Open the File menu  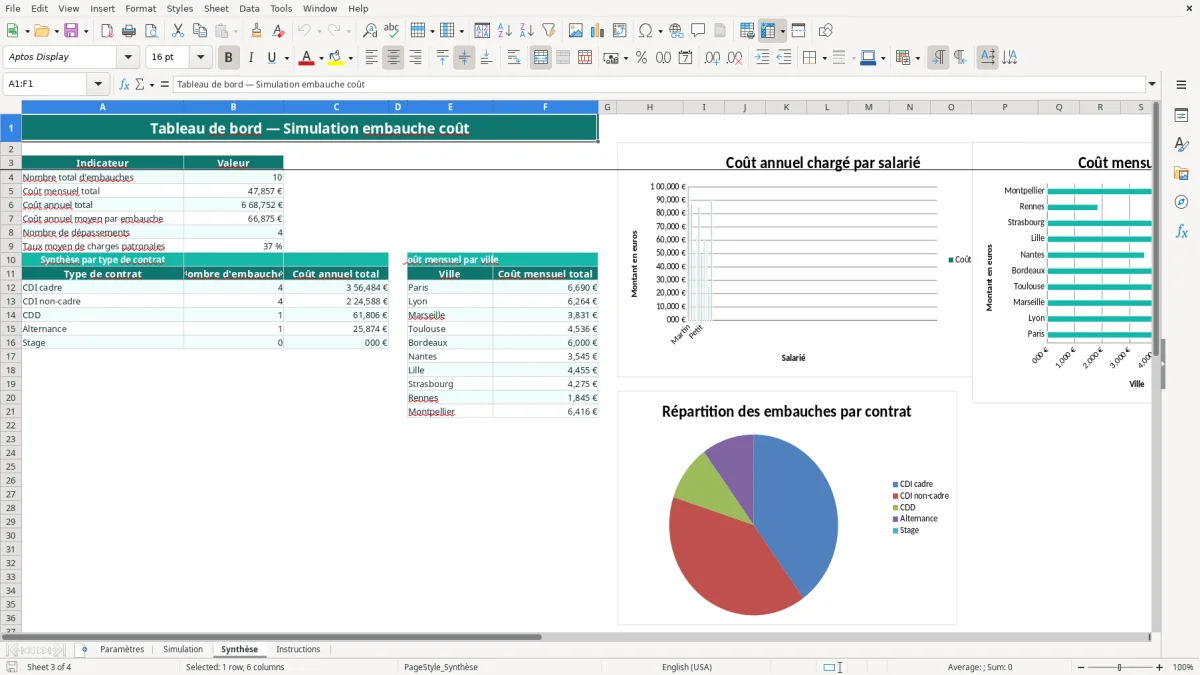[12, 8]
